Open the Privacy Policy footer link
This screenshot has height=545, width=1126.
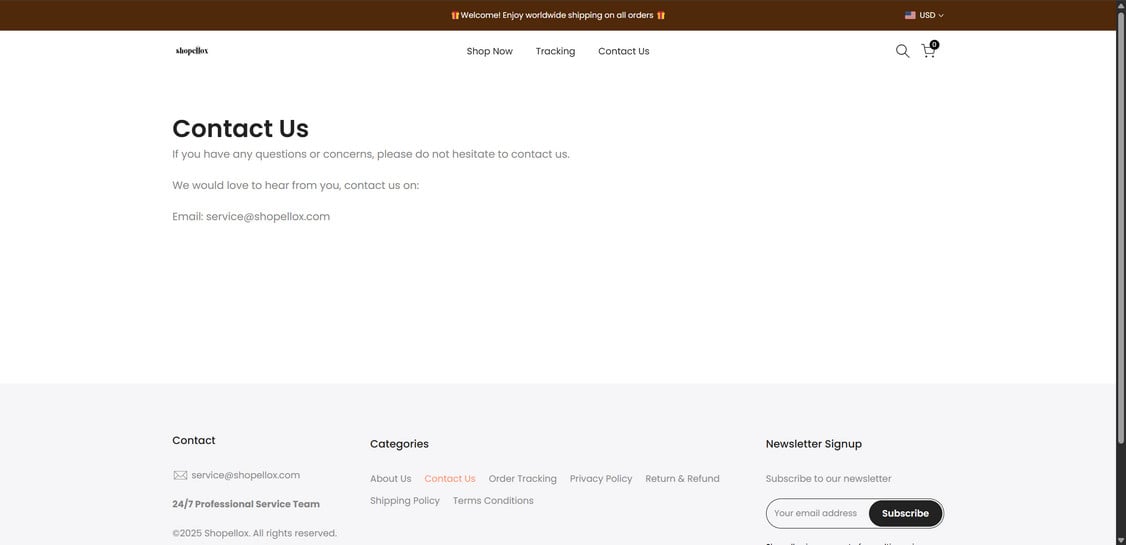tap(601, 479)
